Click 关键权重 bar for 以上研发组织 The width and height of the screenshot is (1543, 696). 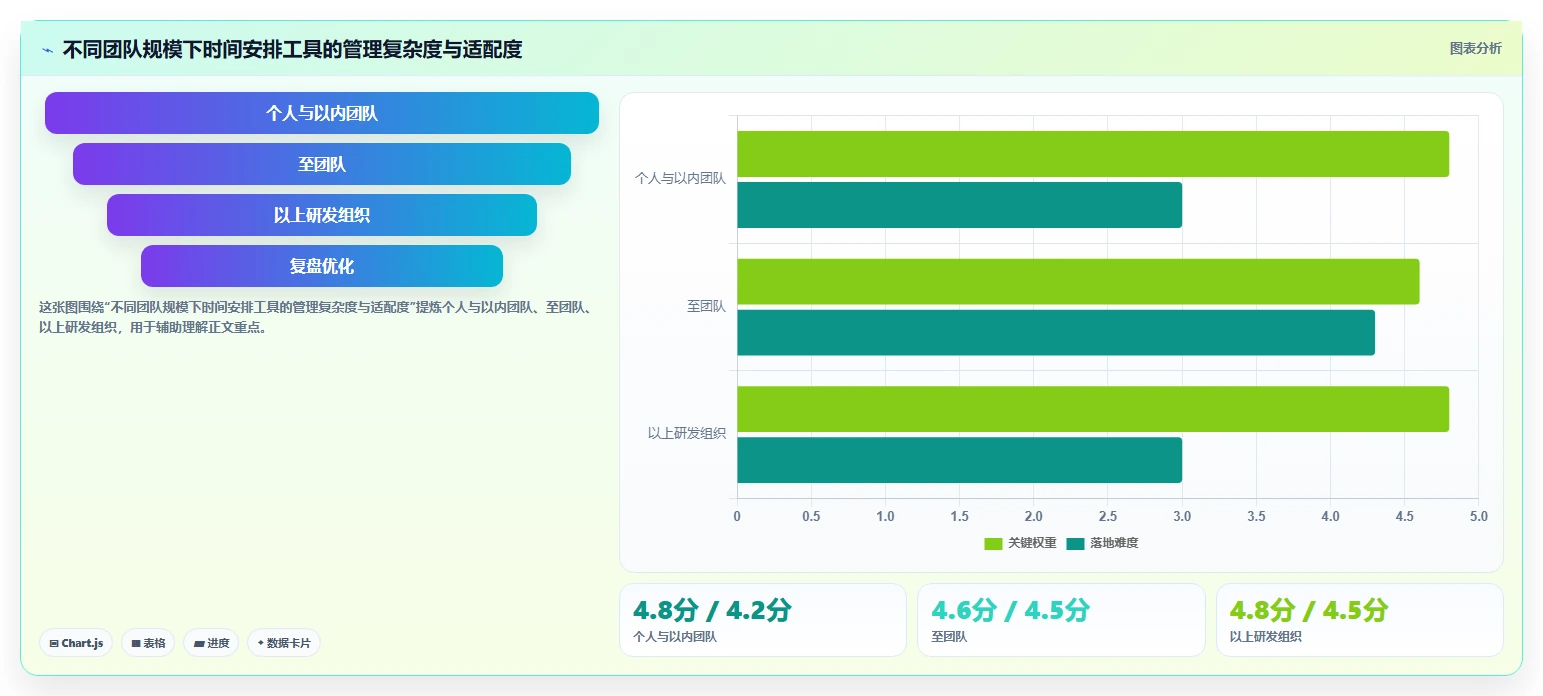pos(1093,409)
